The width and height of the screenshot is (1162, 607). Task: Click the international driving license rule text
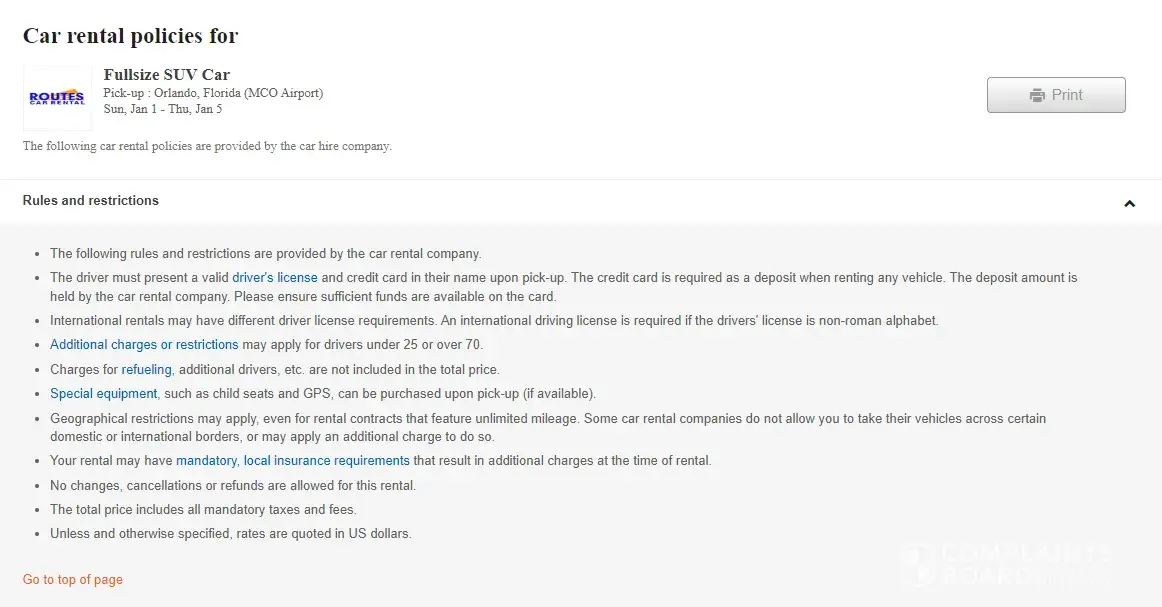coord(494,321)
